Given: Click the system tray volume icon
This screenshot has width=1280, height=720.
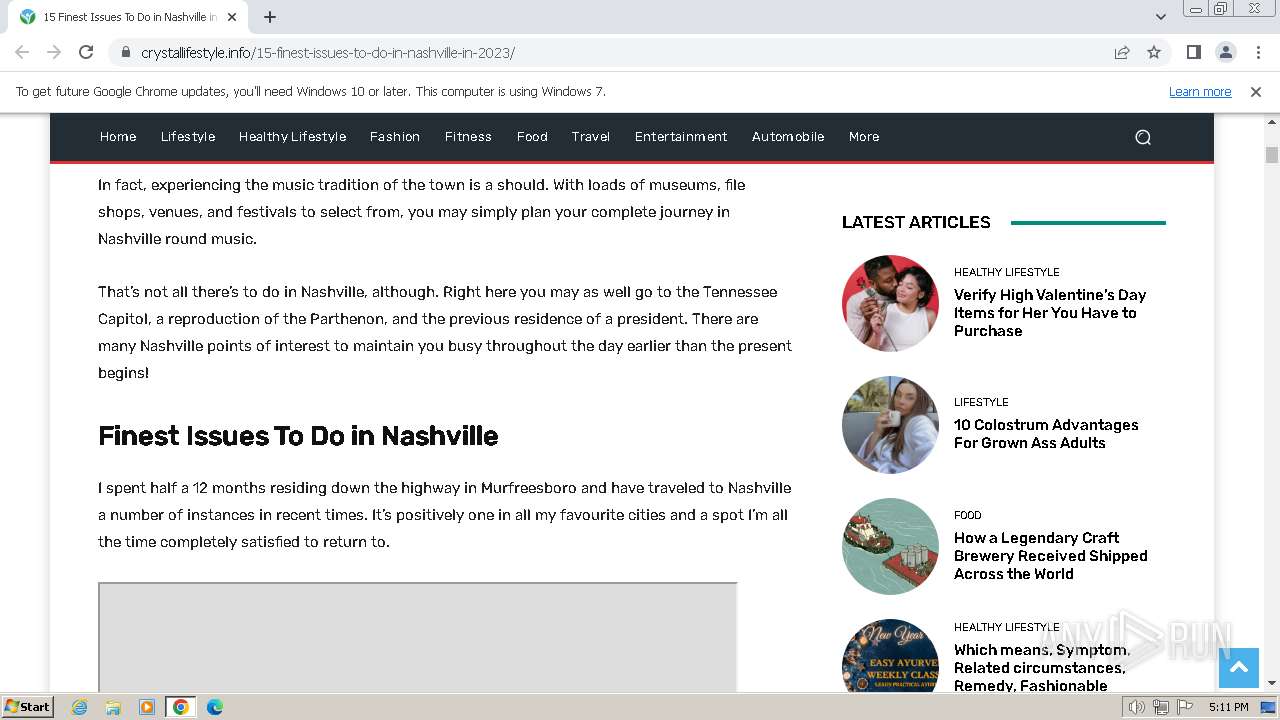Looking at the screenshot, I should 1137,707.
